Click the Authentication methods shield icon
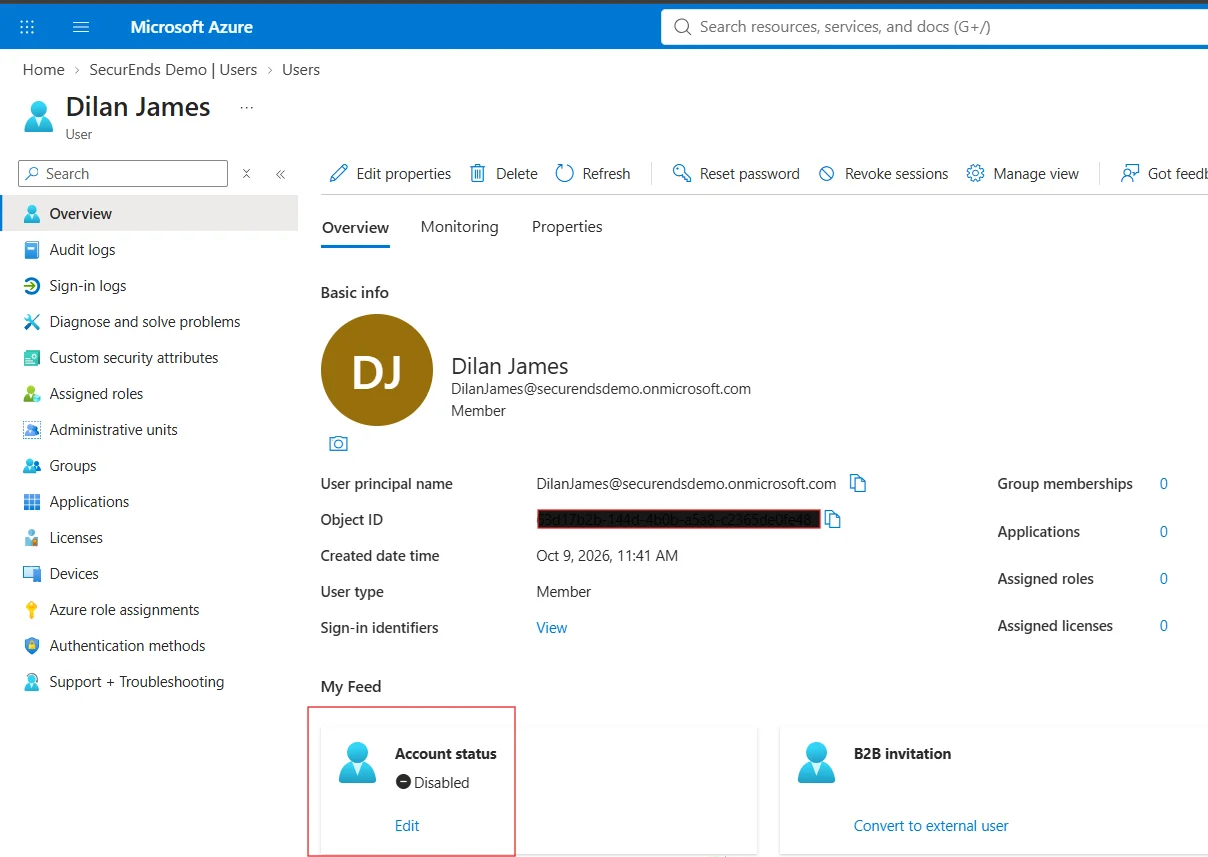Screen dimensions: 1208x857 [x=32, y=646]
